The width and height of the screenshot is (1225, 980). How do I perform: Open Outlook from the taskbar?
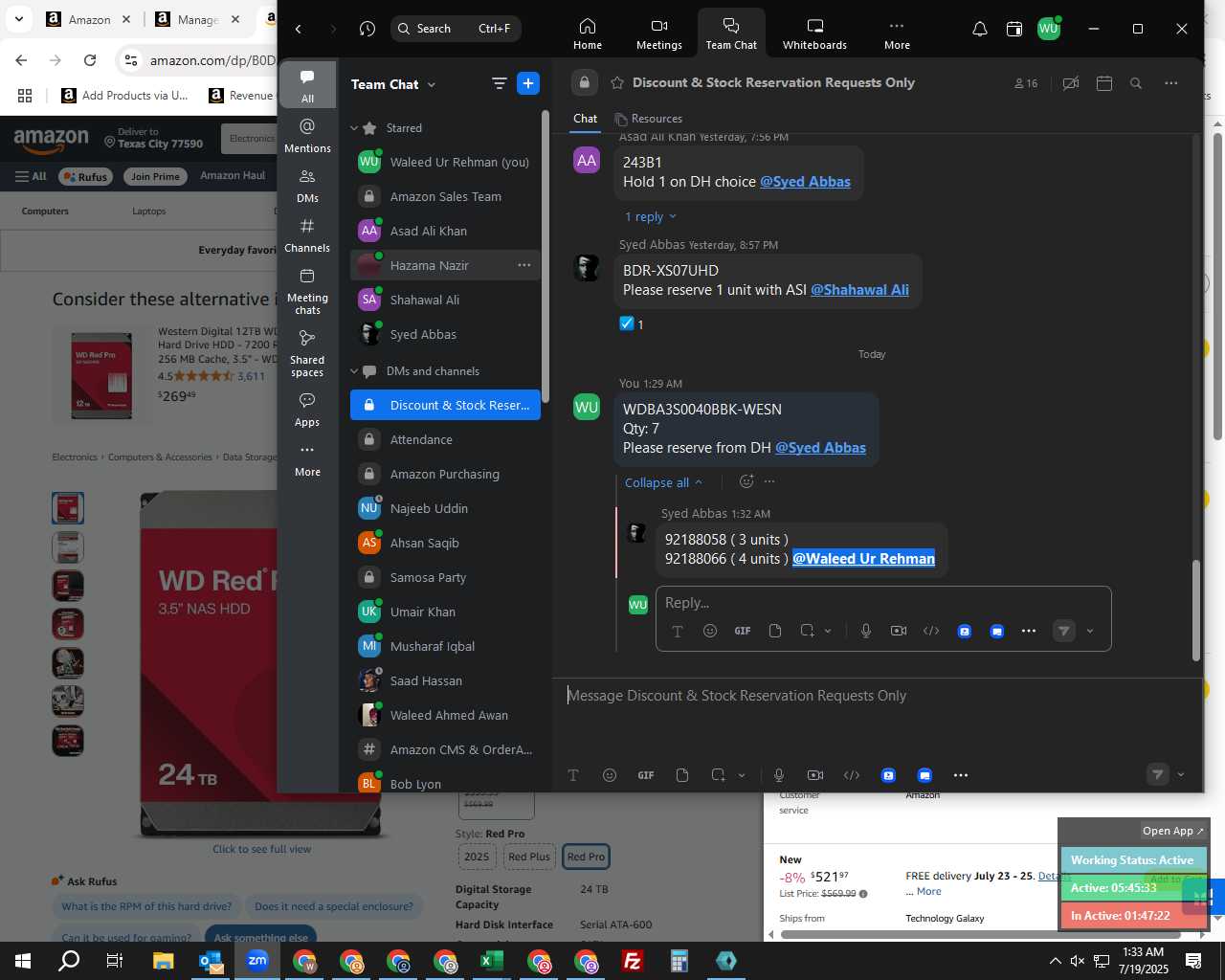tap(210, 961)
